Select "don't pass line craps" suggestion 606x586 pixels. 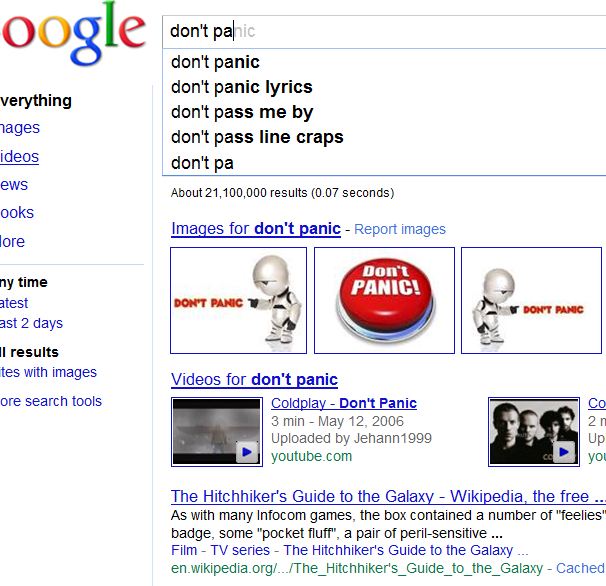tap(256, 137)
